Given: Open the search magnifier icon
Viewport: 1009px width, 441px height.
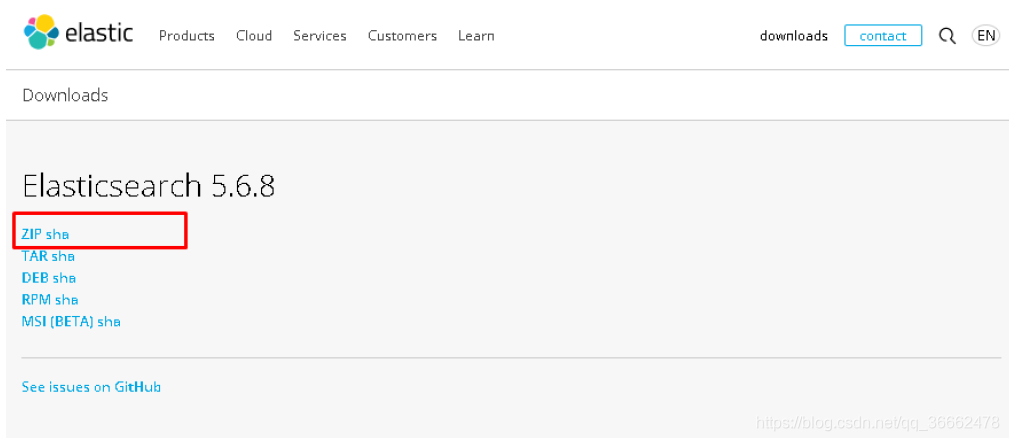Looking at the screenshot, I should click(x=947, y=36).
